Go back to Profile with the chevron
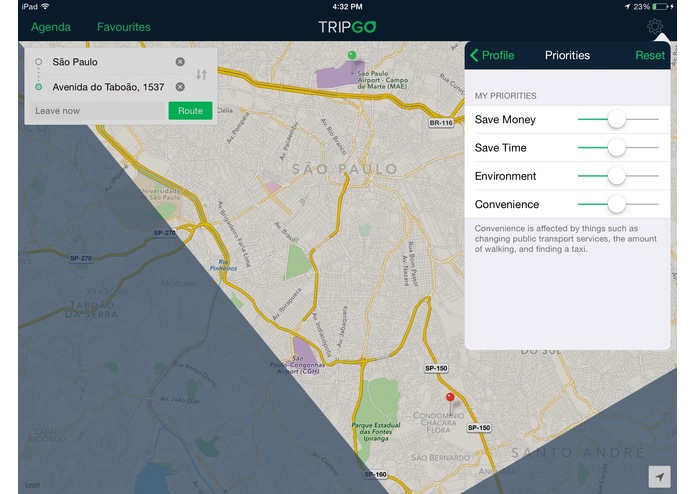 tap(474, 55)
